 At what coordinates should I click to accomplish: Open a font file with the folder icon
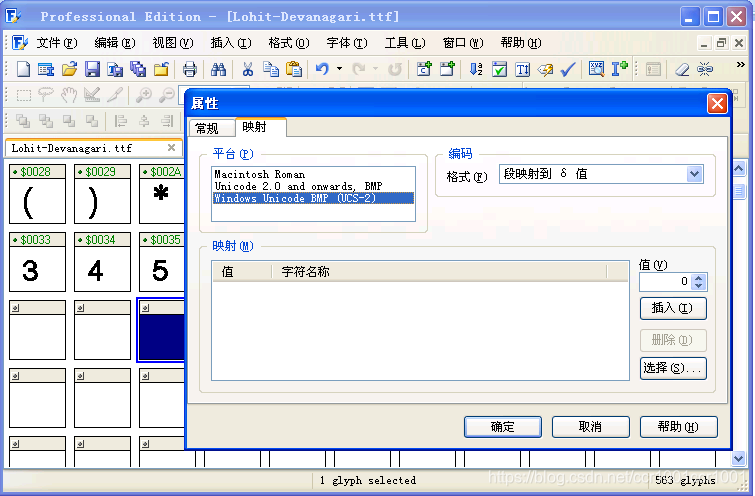coord(69,69)
